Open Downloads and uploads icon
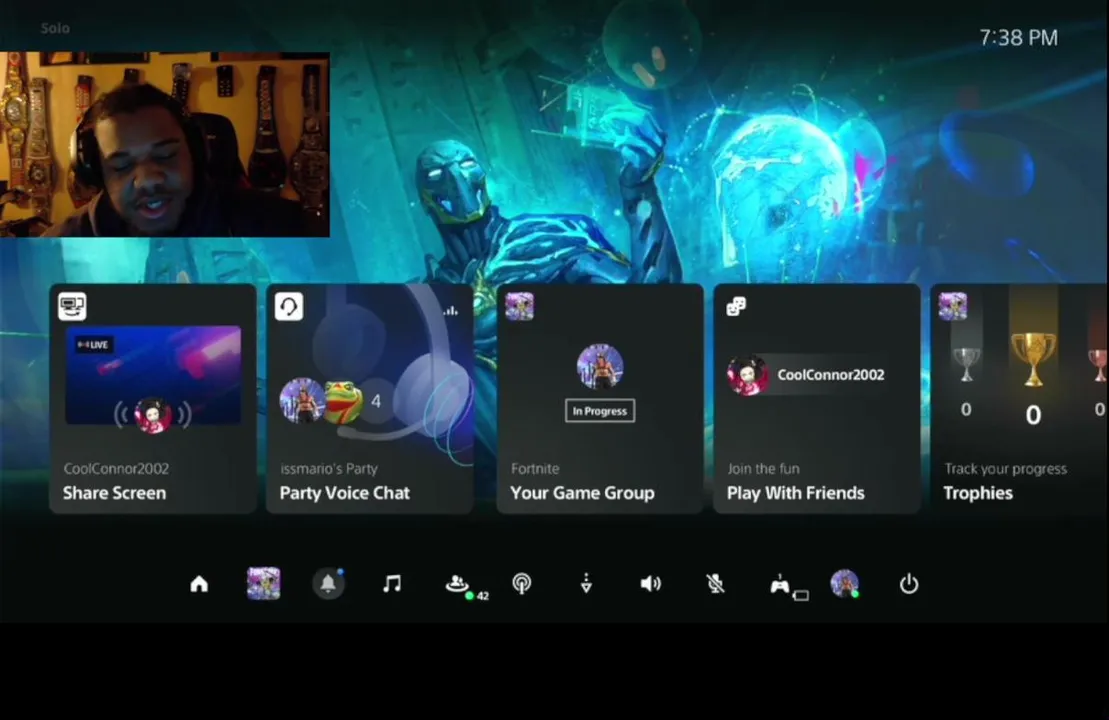The height and width of the screenshot is (720, 1109). [586, 583]
